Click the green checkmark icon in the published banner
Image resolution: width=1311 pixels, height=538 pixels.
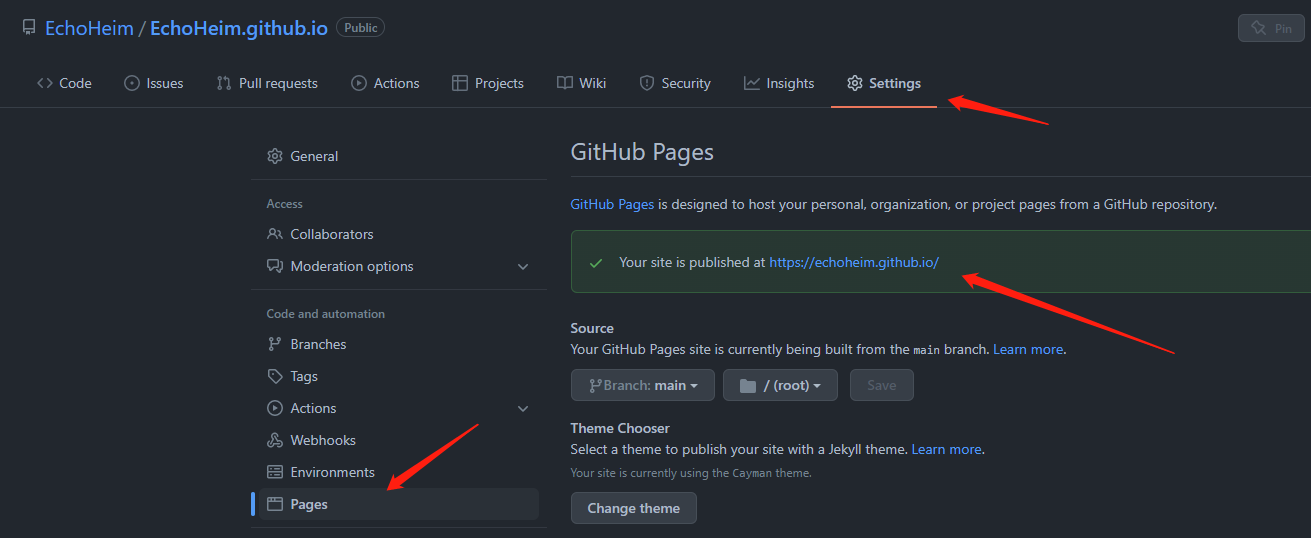point(596,263)
